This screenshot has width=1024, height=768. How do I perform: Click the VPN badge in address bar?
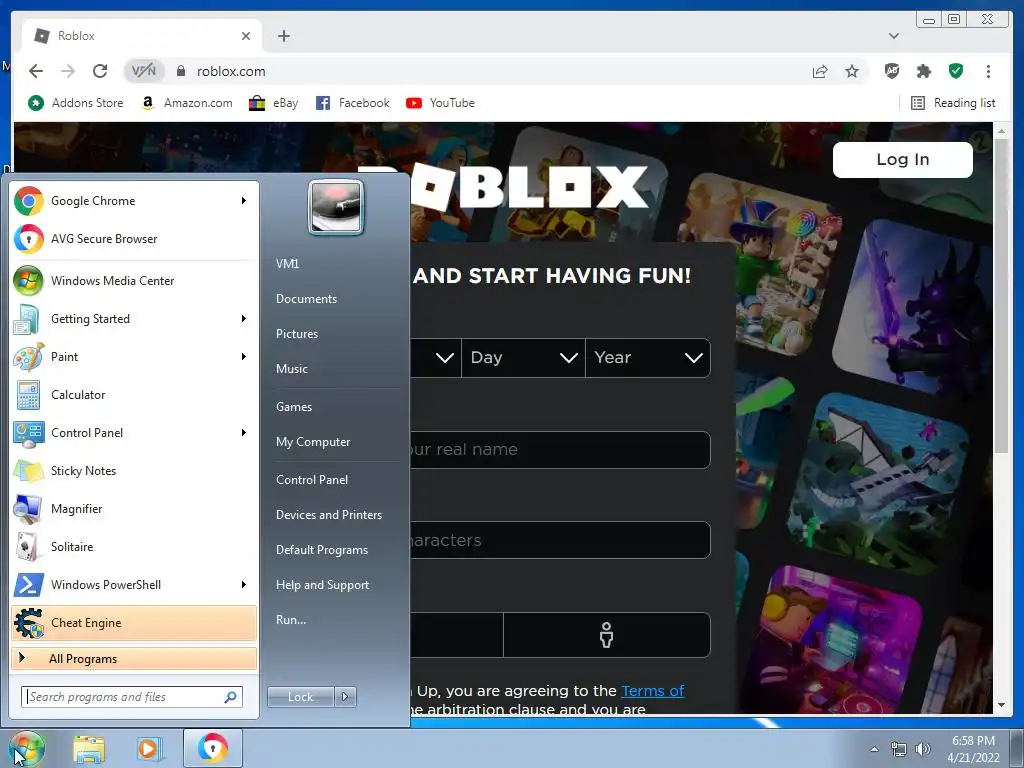coord(144,71)
